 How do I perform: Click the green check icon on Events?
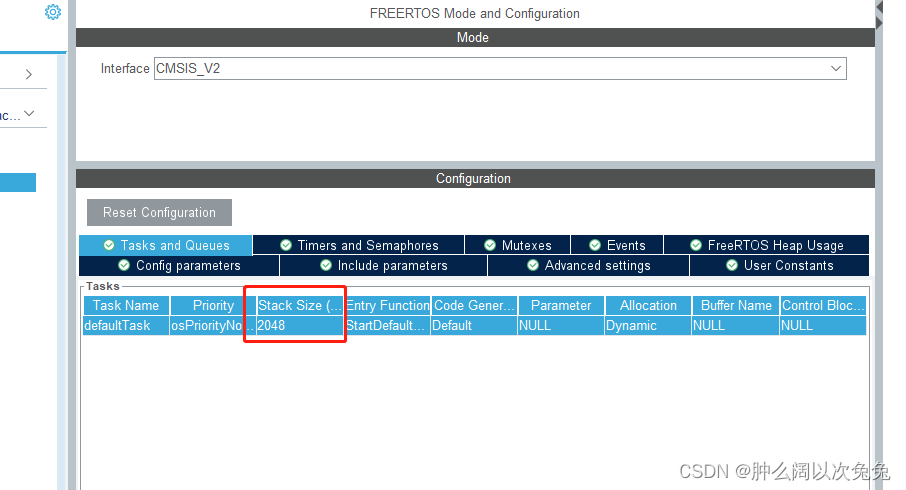[x=595, y=245]
